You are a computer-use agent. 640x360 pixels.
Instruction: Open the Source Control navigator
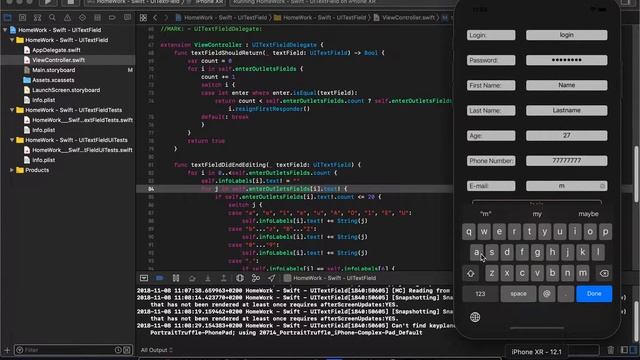(x=22, y=18)
